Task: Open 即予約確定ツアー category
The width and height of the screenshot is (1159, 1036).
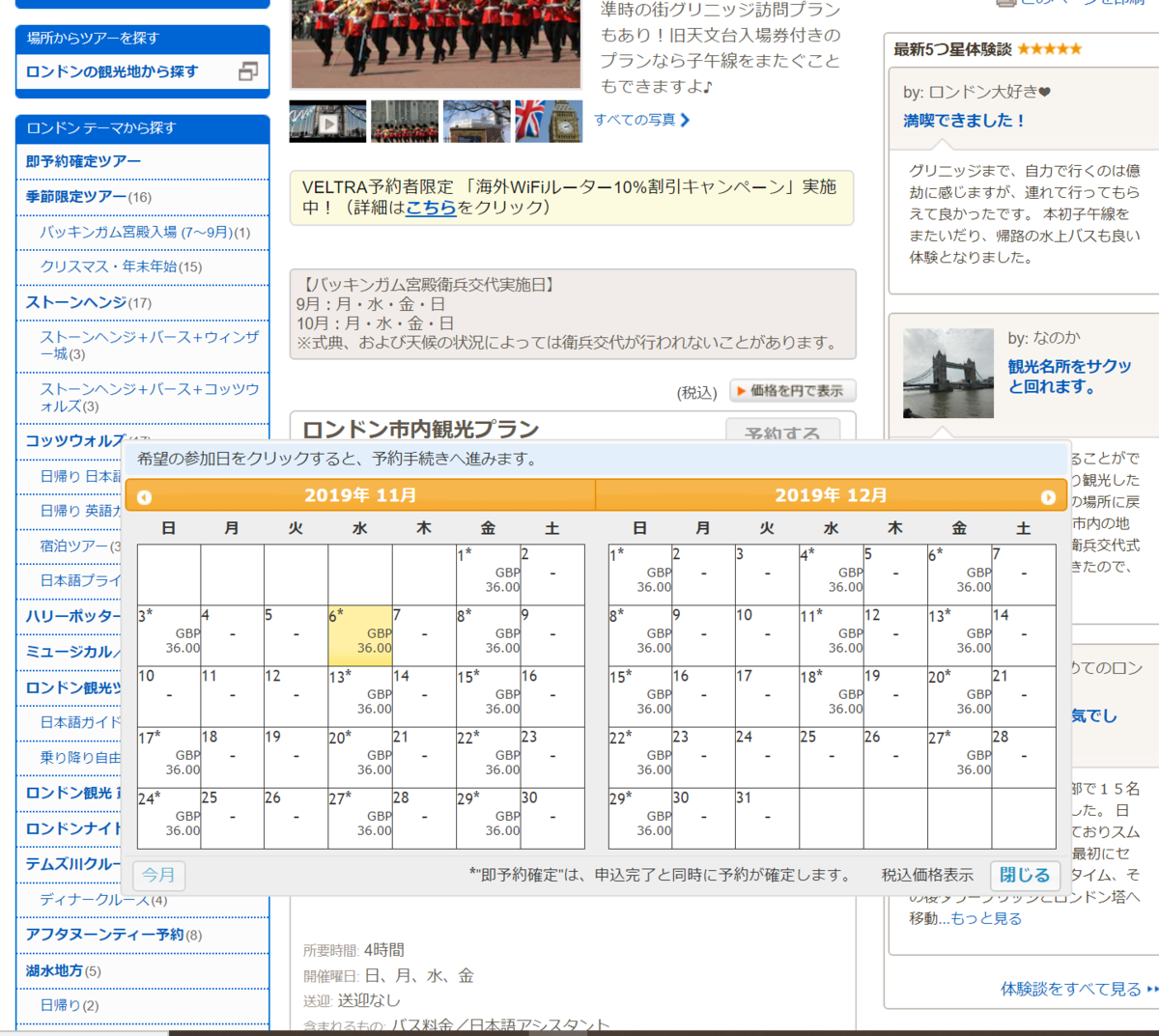Action: pyautogui.click(x=83, y=161)
